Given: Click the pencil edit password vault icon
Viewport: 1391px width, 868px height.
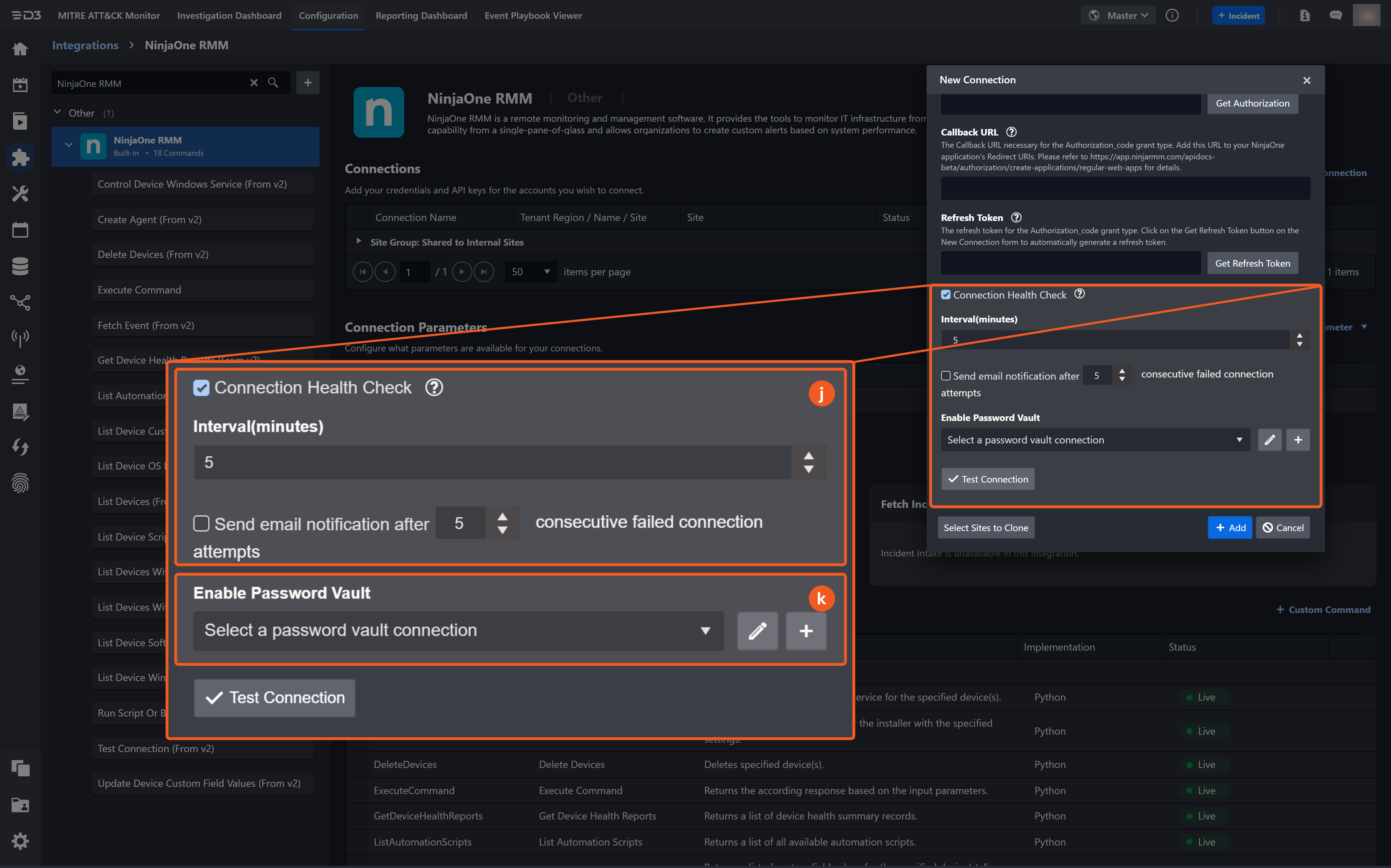Looking at the screenshot, I should pos(1269,440).
